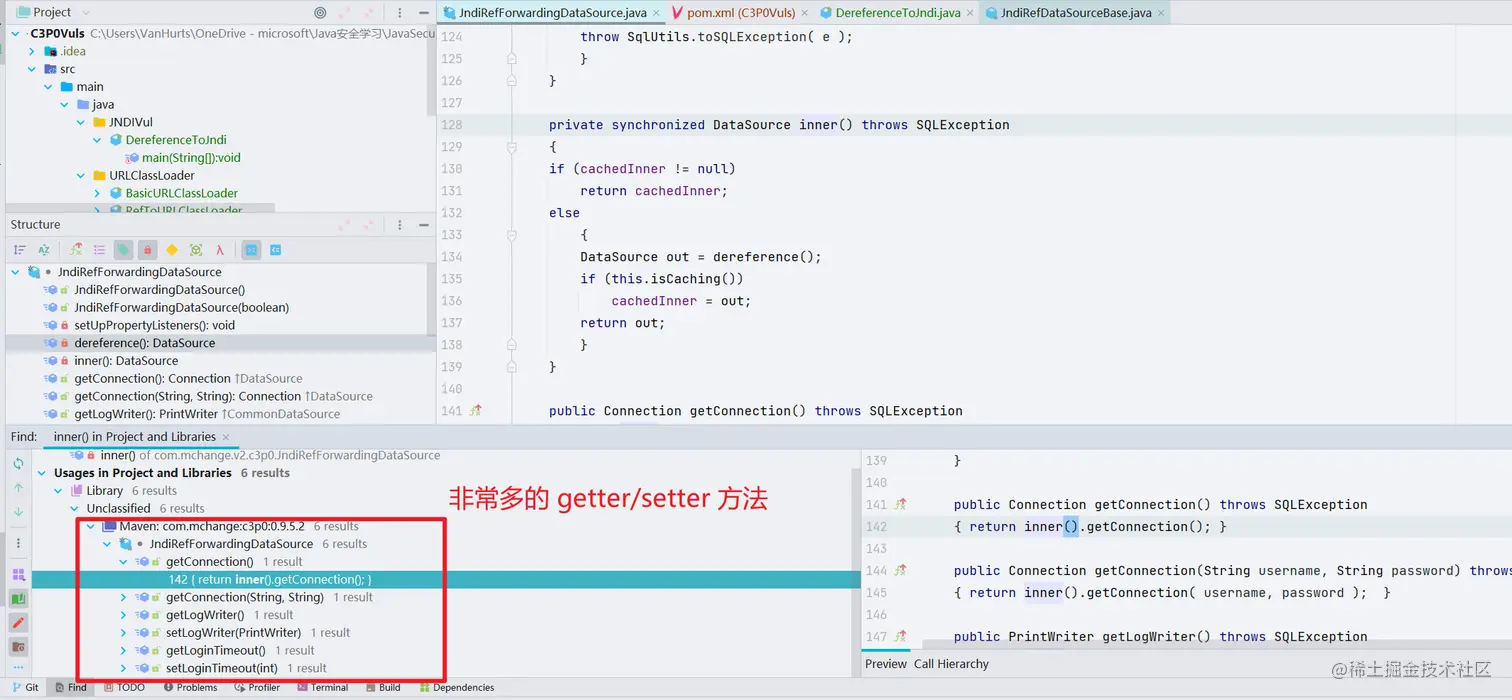Toggle Show Properties in Structure toolbar
The width and height of the screenshot is (1512, 700).
click(x=99, y=250)
